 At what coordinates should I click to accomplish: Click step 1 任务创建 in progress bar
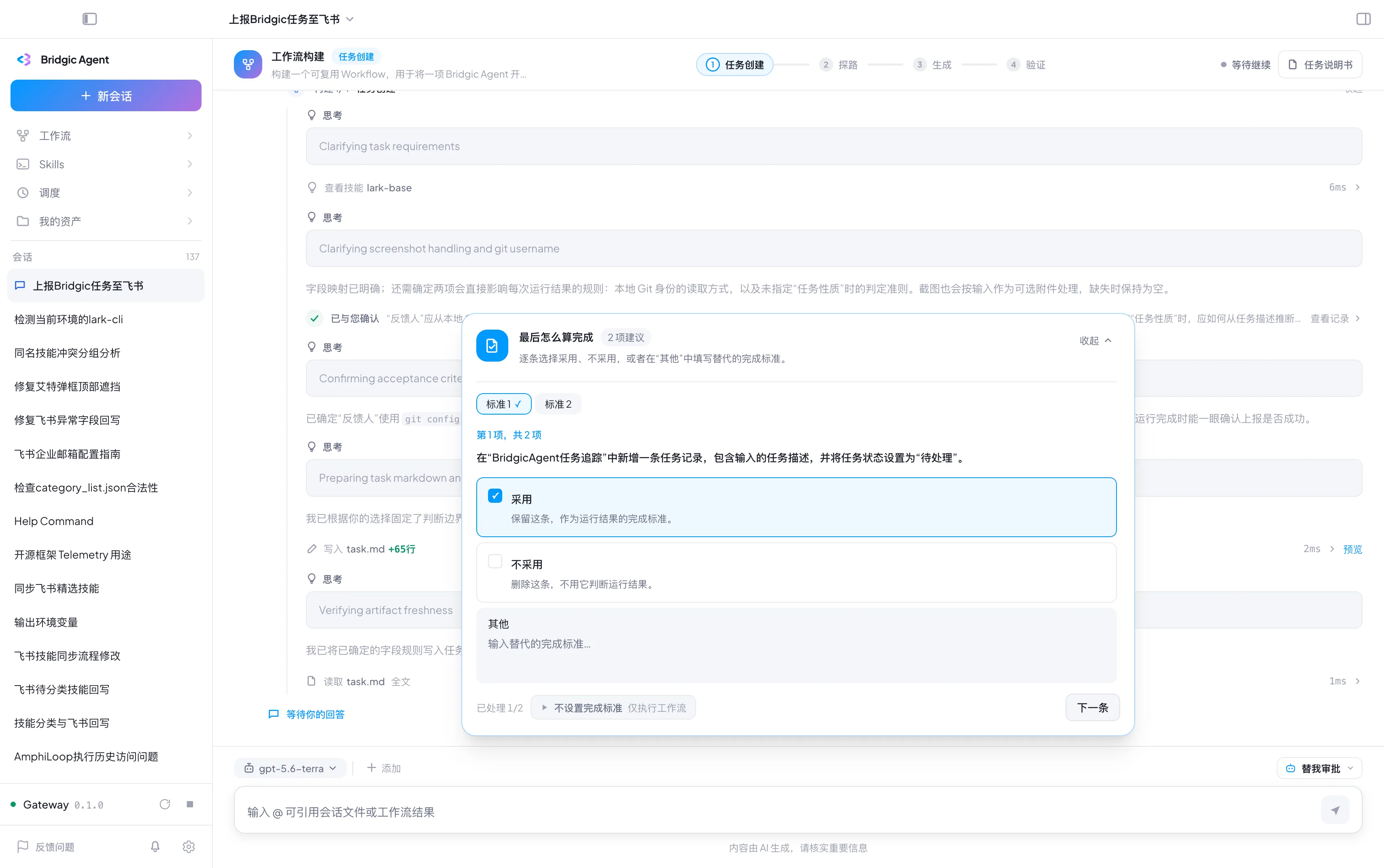(x=735, y=64)
